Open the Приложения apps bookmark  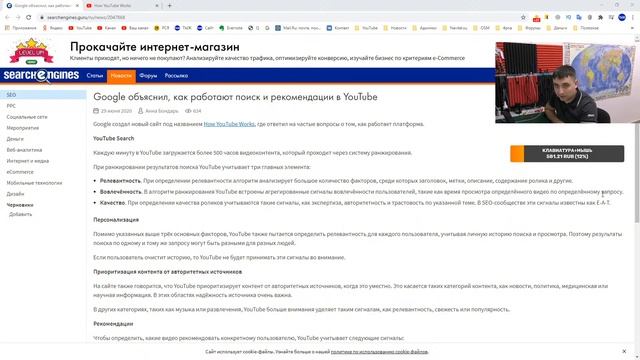click(20, 28)
